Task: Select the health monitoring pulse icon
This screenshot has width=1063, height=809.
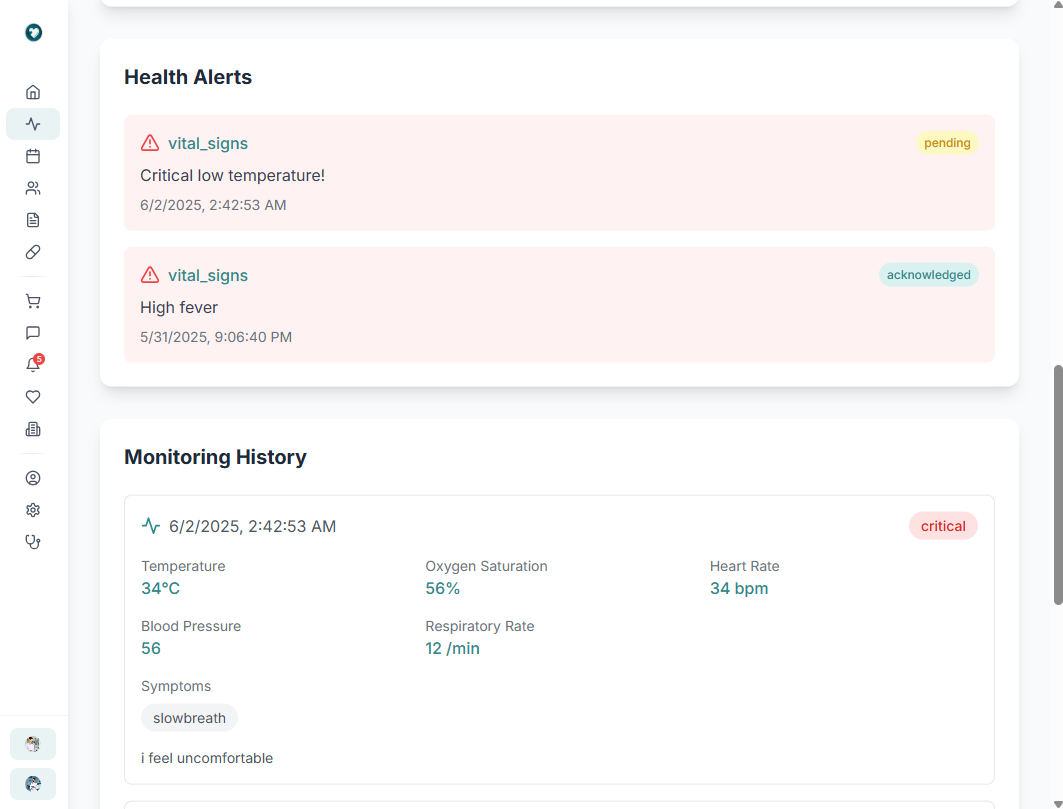Action: click(x=33, y=124)
